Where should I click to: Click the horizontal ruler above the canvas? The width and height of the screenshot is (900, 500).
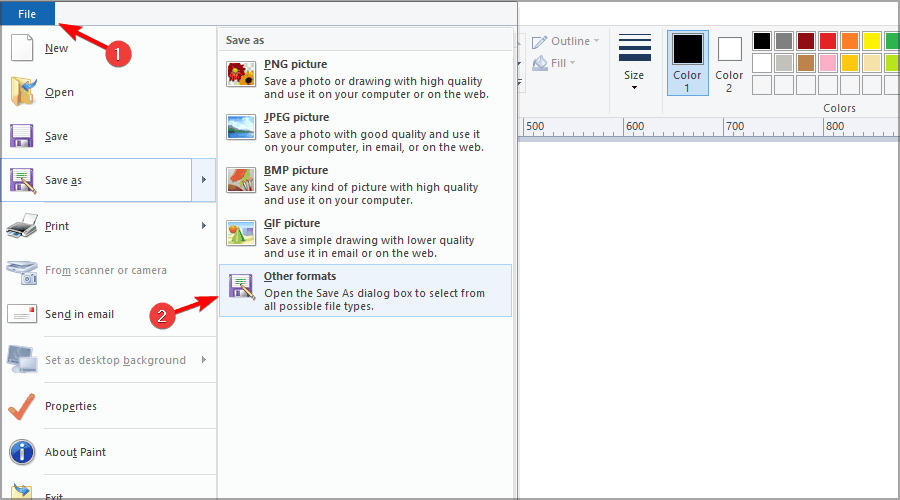(700, 127)
